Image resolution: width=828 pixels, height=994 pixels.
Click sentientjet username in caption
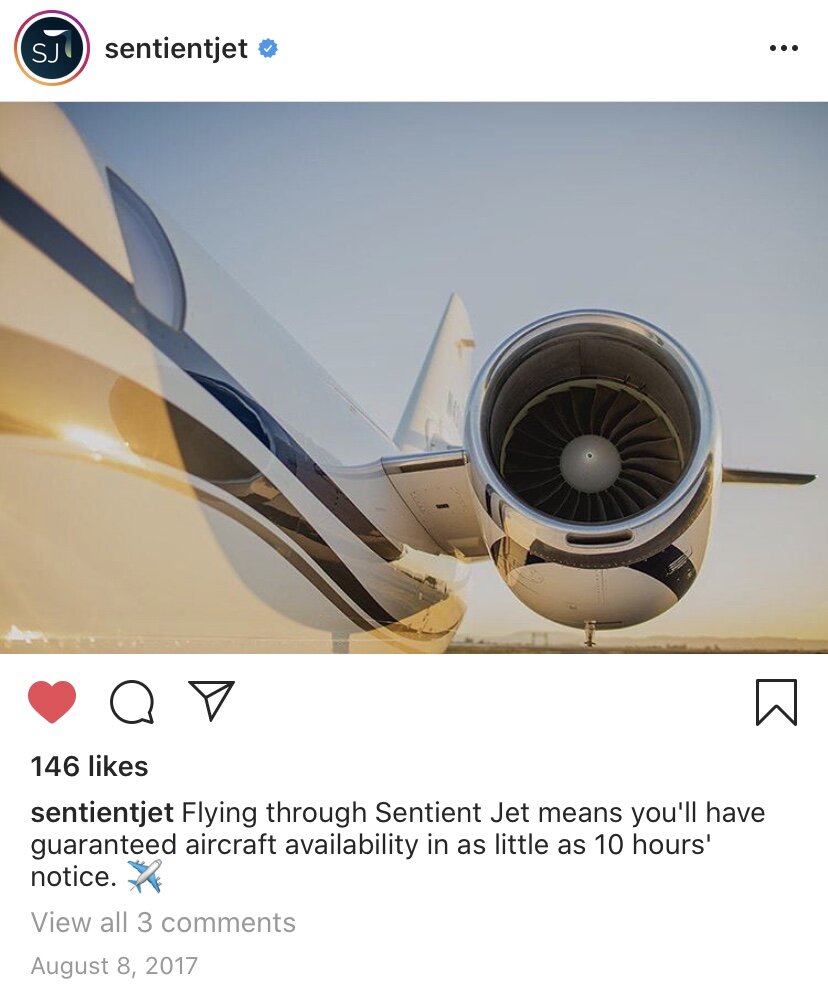tap(102, 813)
